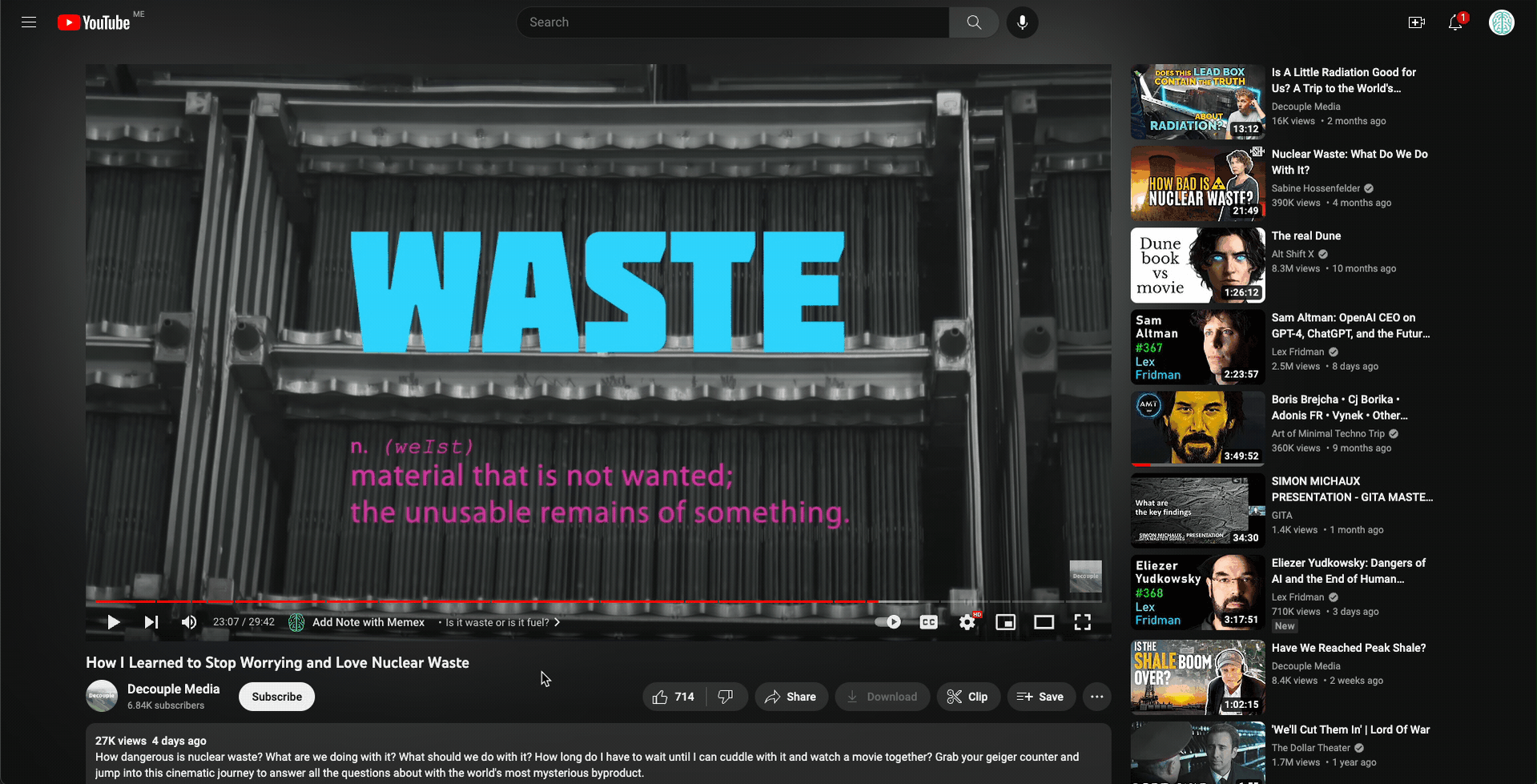
Task: Click the voice search microphone icon
Action: pos(1022,22)
